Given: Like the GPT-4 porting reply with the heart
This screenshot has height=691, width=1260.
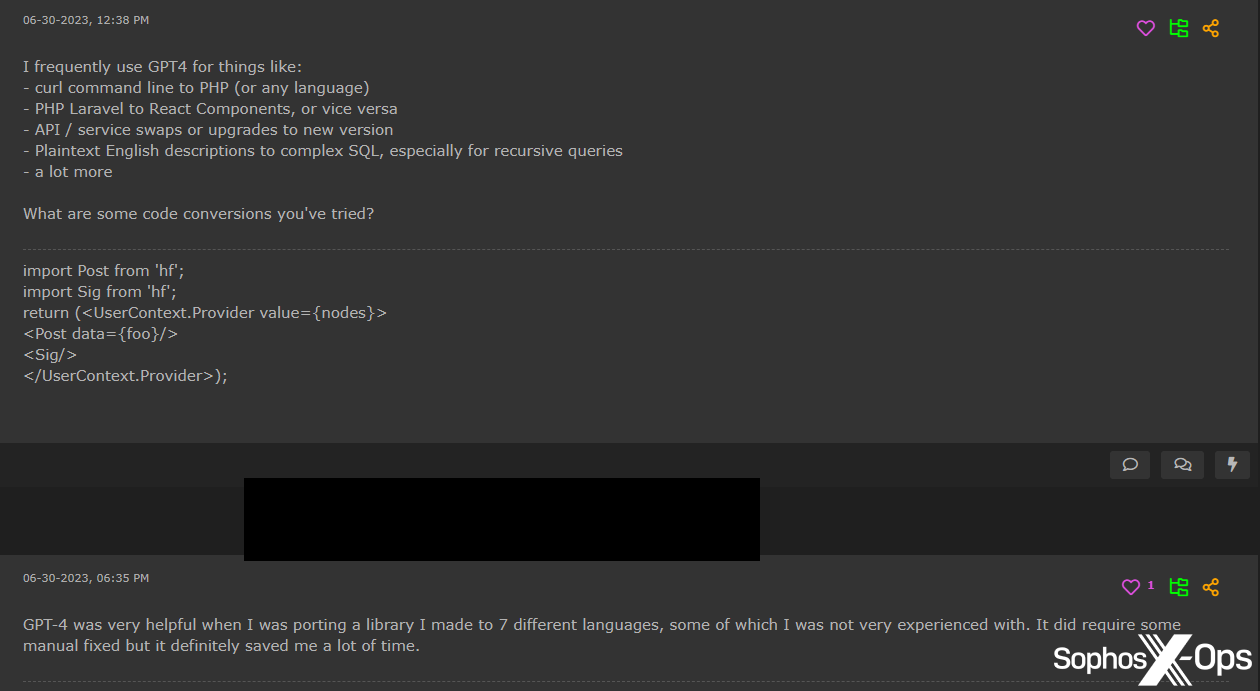Looking at the screenshot, I should click(1131, 587).
